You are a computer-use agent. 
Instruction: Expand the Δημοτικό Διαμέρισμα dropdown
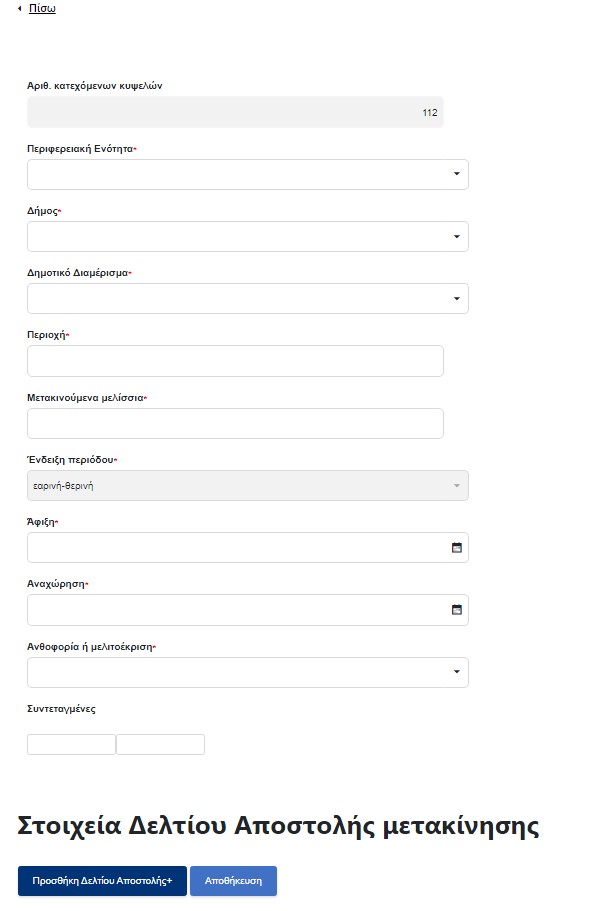(x=247, y=299)
